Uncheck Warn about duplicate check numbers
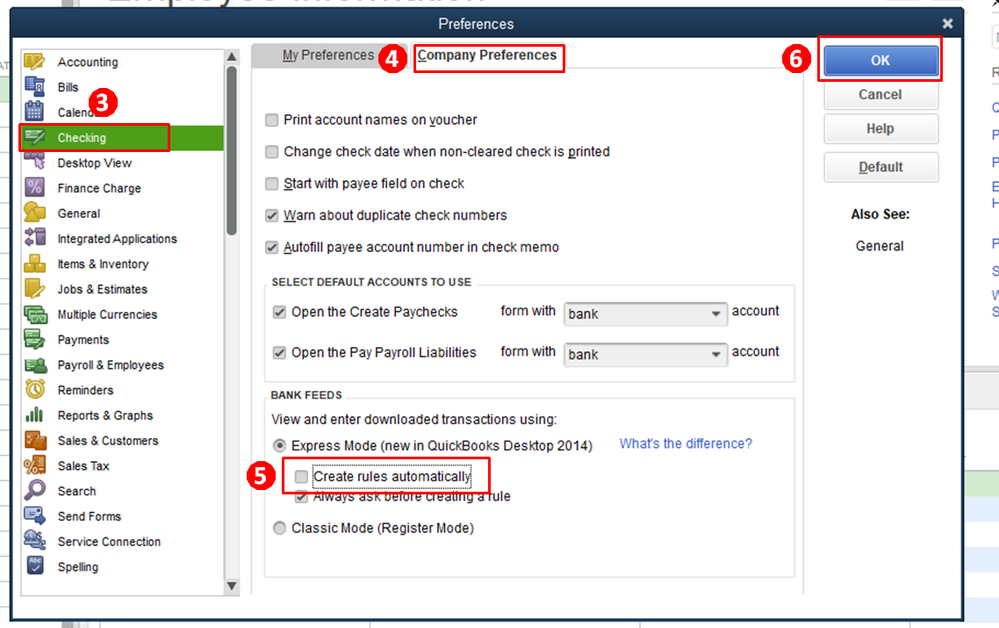This screenshot has width=999, height=628. coord(272,215)
